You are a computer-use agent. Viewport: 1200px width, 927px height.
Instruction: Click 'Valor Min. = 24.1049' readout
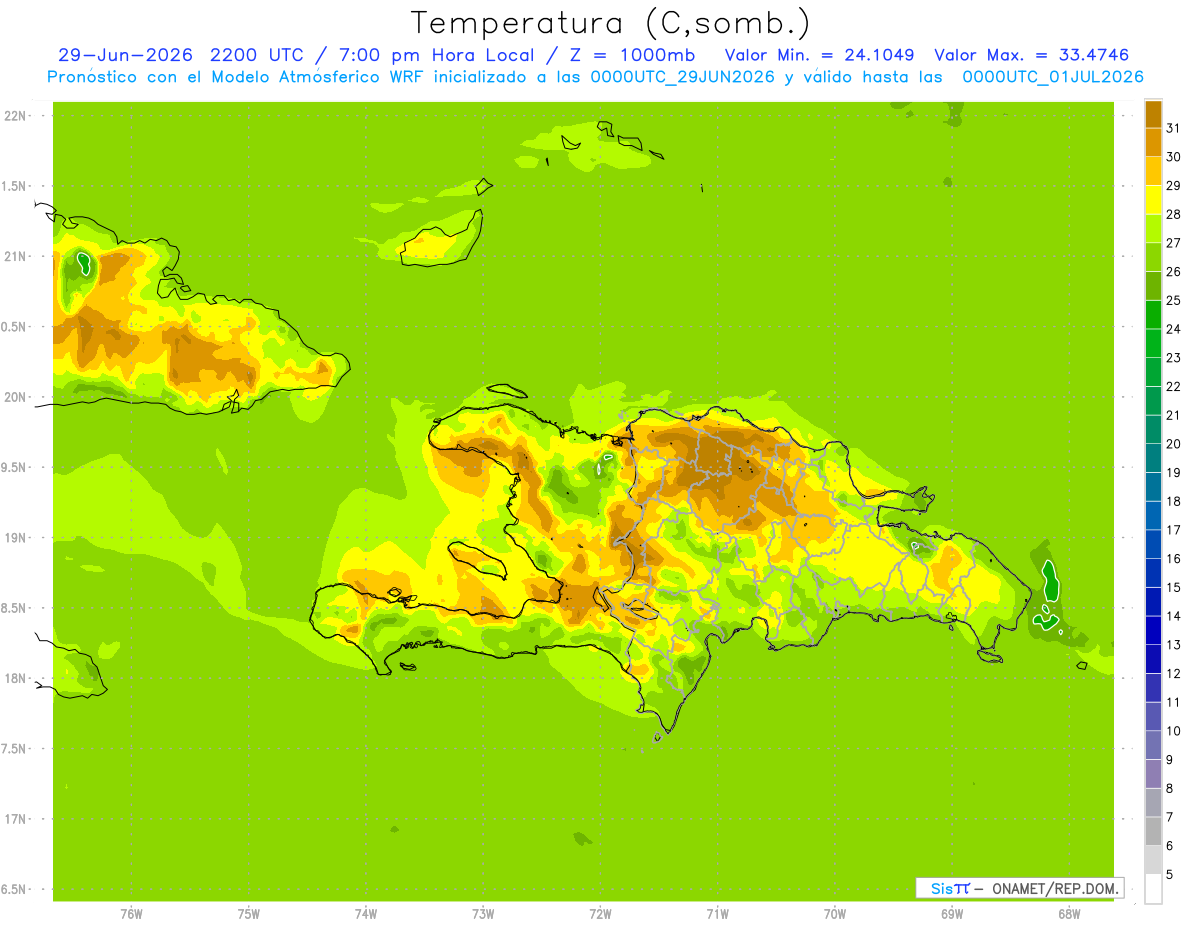819,55
